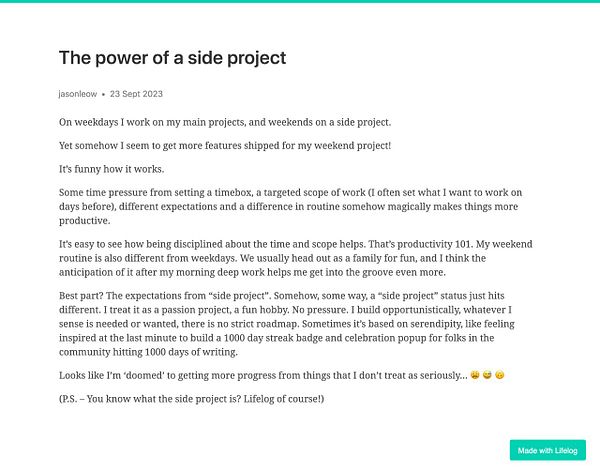Click the P.S. line about Lifelog
Screen dimensions: 600x472
pyautogui.click(x=191, y=399)
